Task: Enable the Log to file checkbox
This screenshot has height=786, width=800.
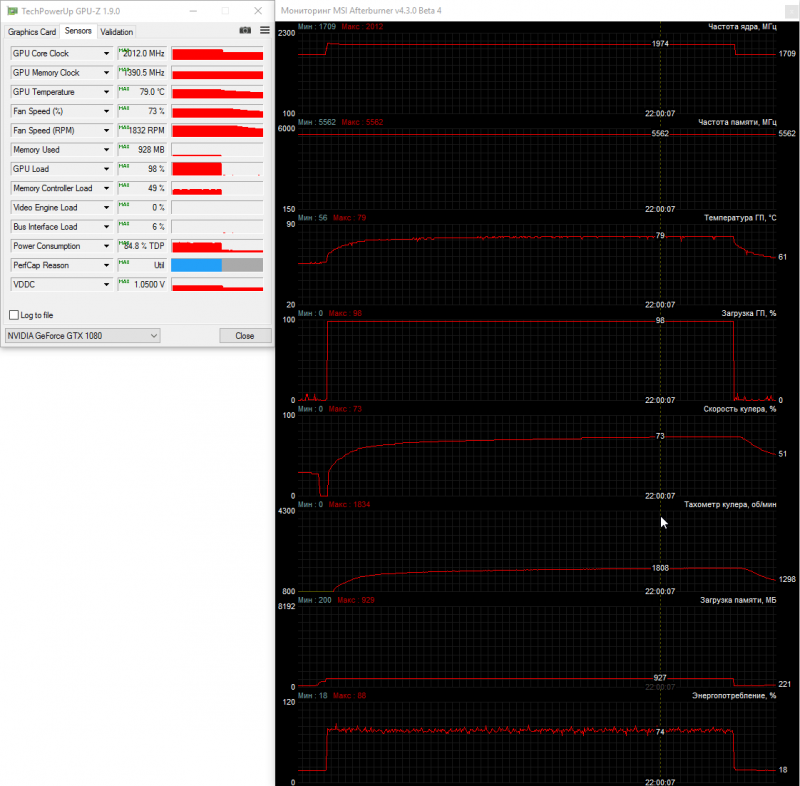Action: (x=14, y=315)
